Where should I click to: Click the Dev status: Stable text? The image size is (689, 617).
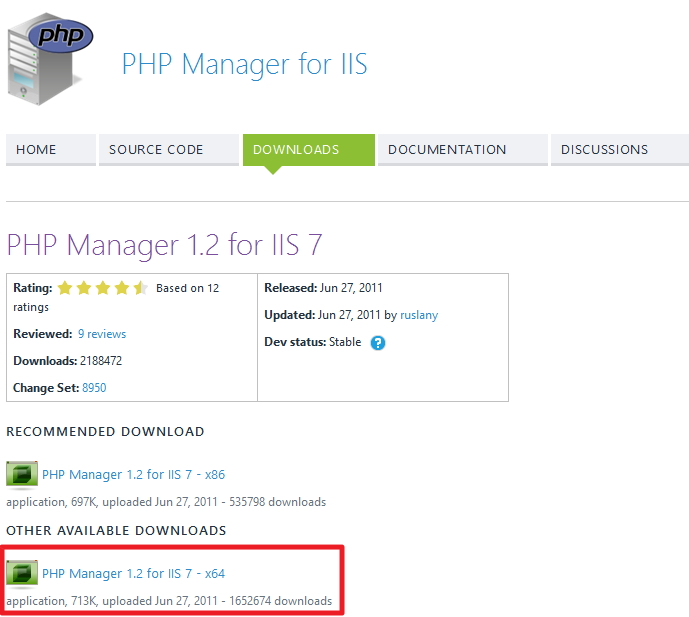(x=313, y=342)
